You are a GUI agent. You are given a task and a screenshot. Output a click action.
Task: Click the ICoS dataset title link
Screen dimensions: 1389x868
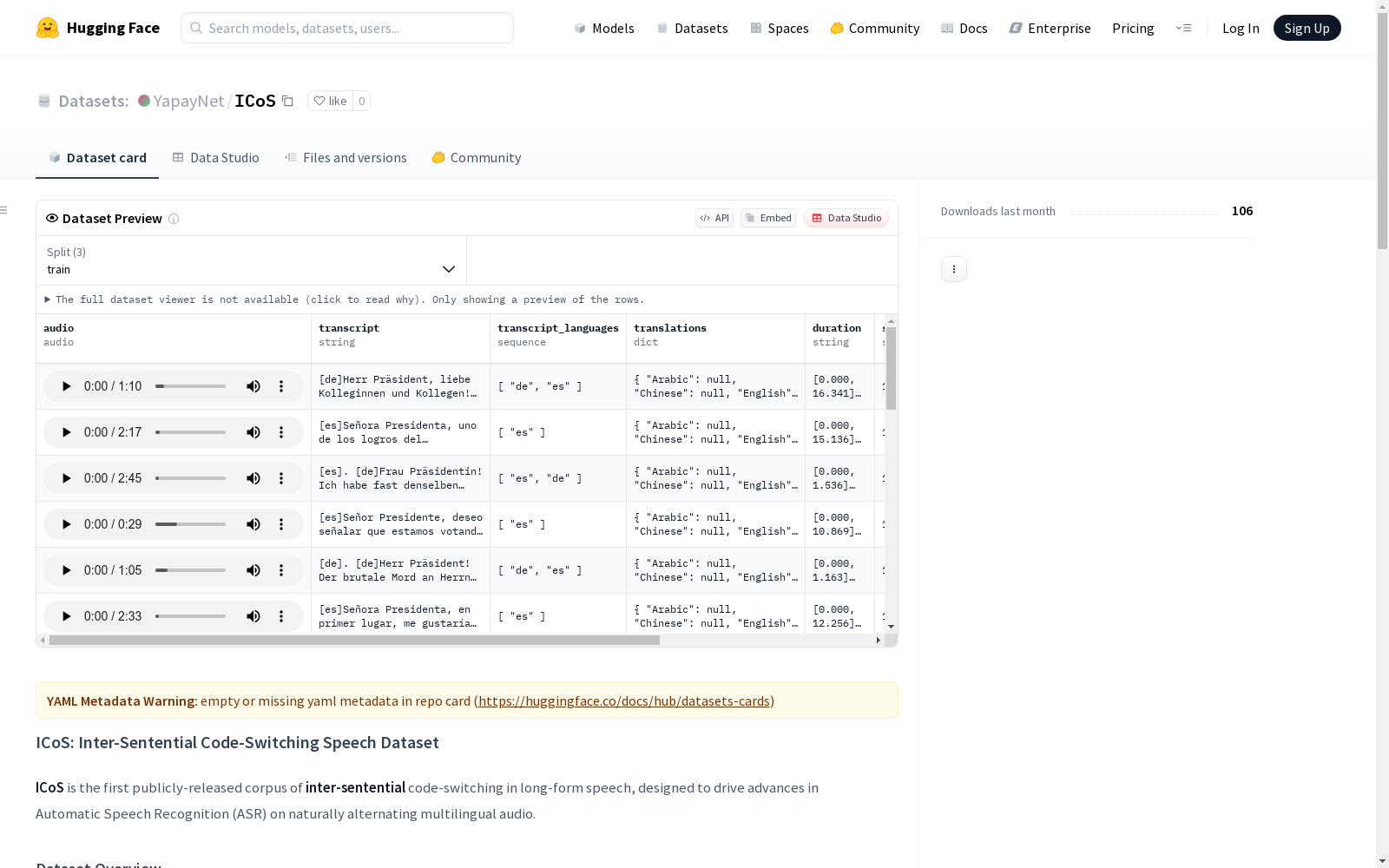pyautogui.click(x=255, y=101)
